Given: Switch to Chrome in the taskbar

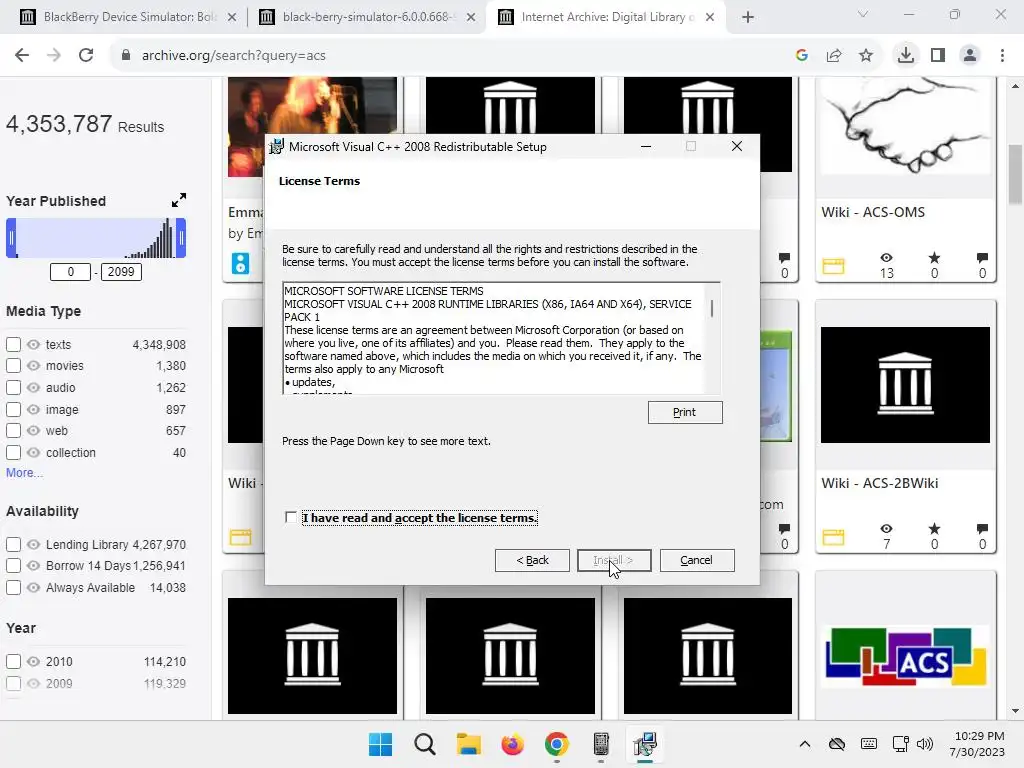Looking at the screenshot, I should point(556,744).
